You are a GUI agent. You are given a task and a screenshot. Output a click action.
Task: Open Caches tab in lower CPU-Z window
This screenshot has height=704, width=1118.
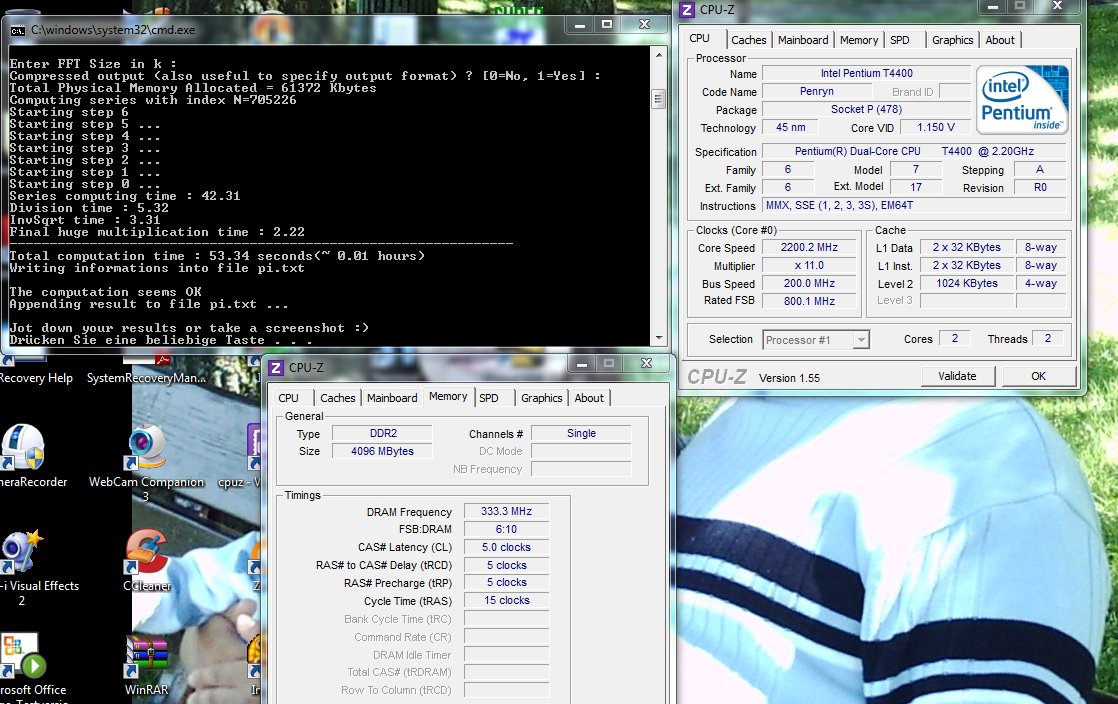pos(337,398)
